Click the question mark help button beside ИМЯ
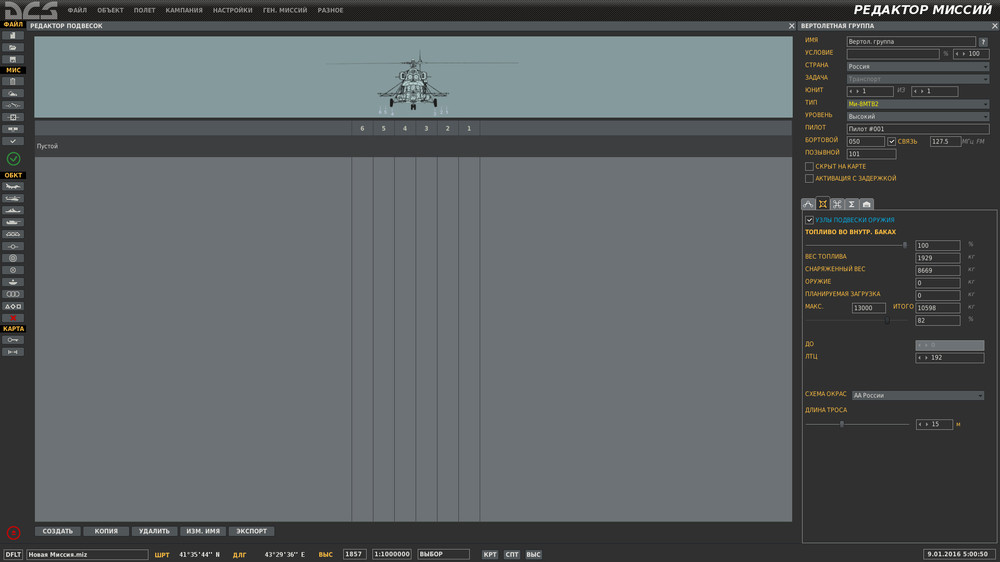Viewport: 1000px width, 562px height. click(983, 41)
